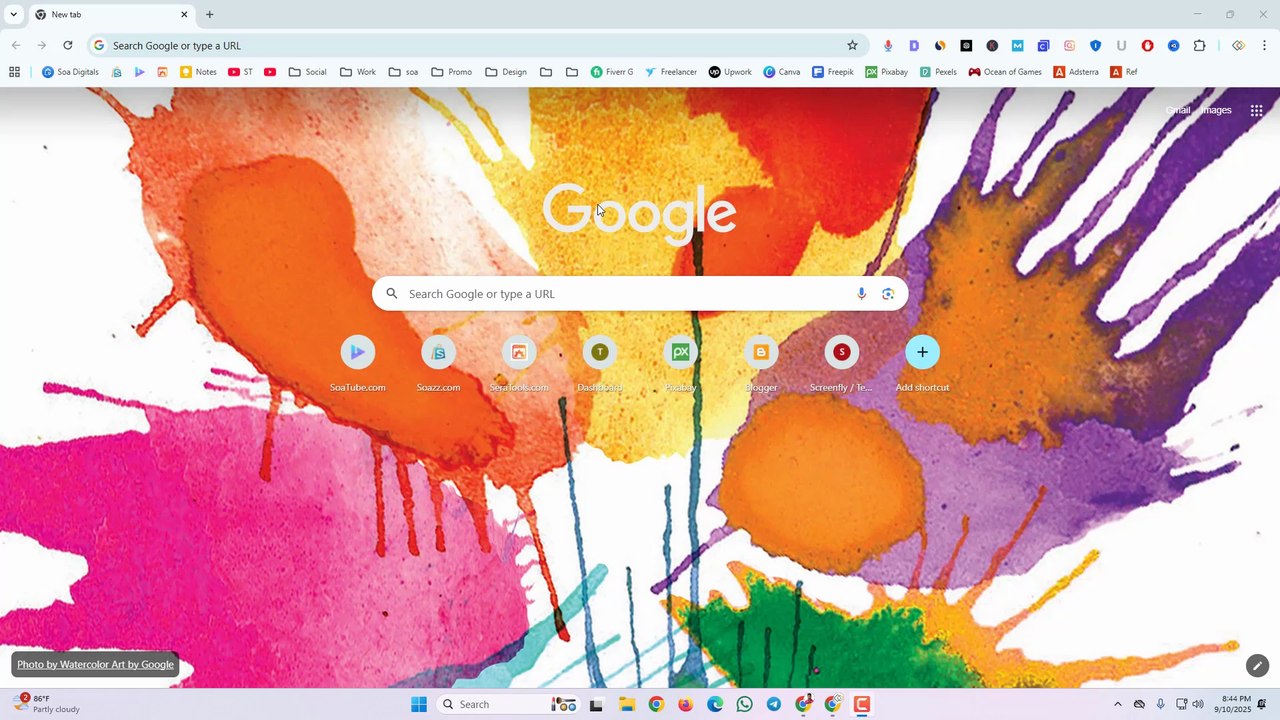The height and width of the screenshot is (720, 1280).
Task: Open the gray U extension icon
Action: coord(1121,45)
